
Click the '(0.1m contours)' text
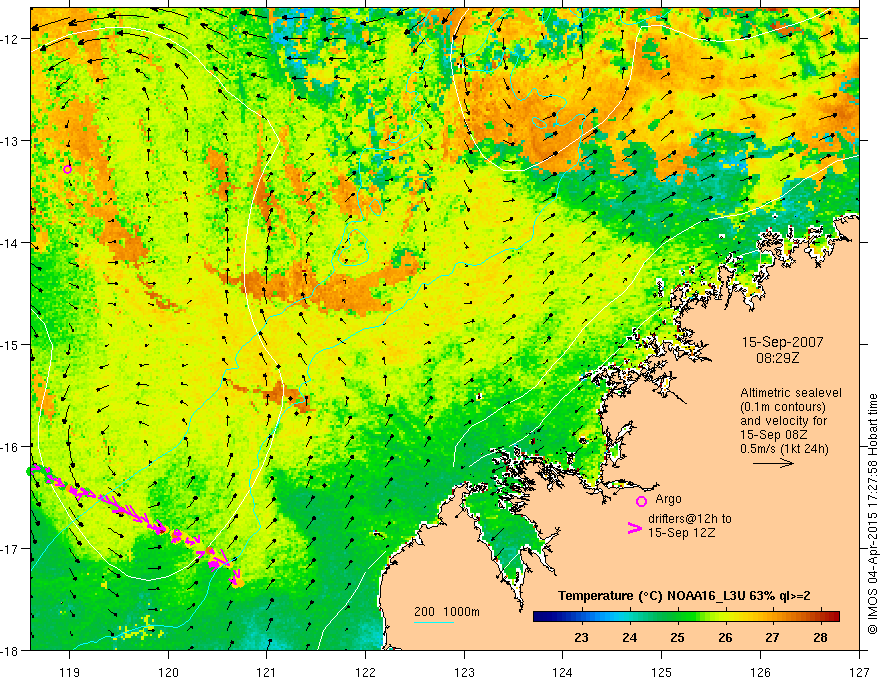pyautogui.click(x=783, y=407)
